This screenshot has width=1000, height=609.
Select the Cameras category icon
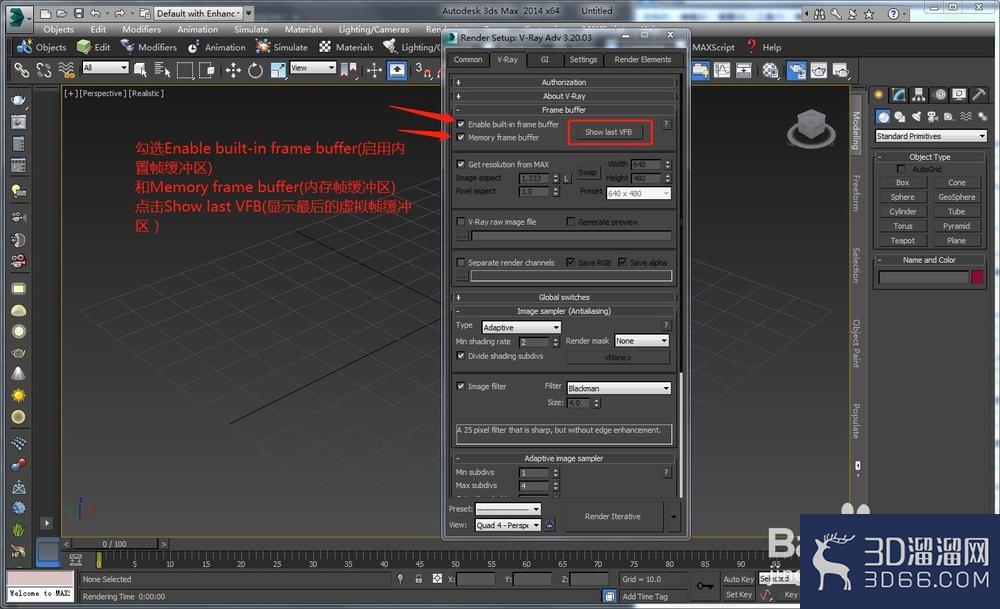932,116
